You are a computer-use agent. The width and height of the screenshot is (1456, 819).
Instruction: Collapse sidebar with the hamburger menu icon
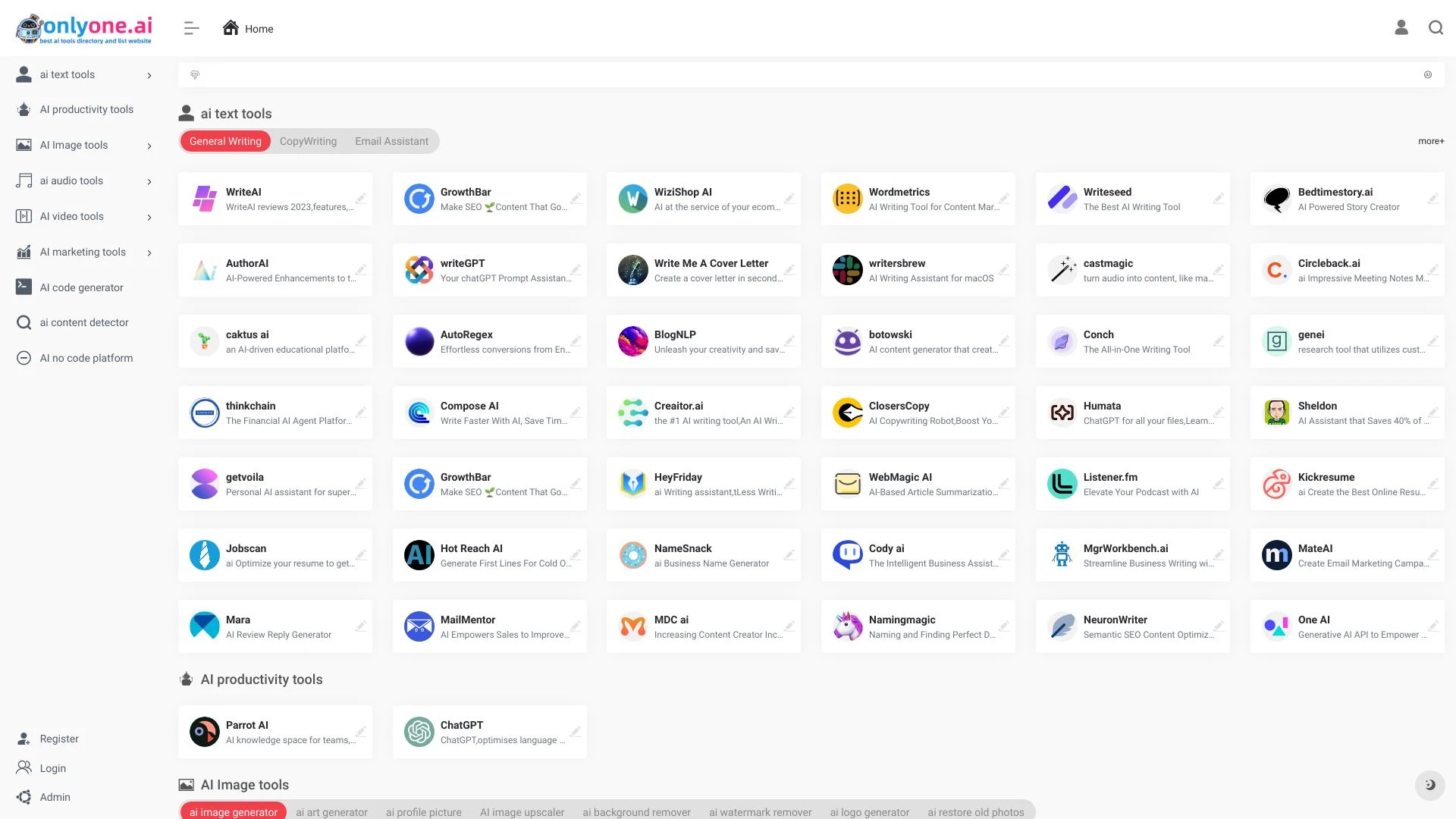[x=191, y=29]
